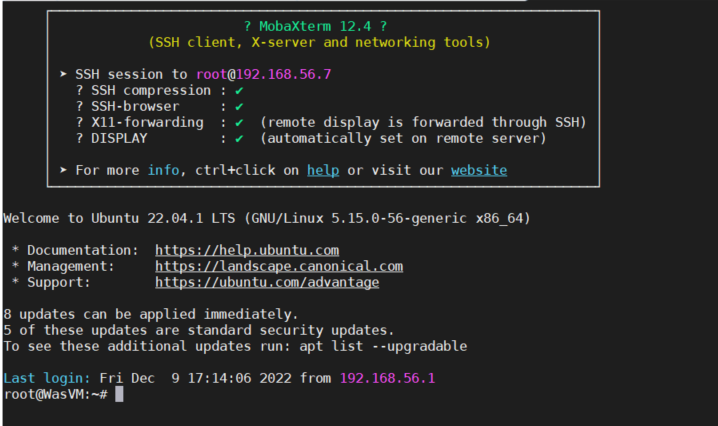Click the 'Last login:' label
Image resolution: width=718 pixels, height=426 pixels.
[x=47, y=378]
